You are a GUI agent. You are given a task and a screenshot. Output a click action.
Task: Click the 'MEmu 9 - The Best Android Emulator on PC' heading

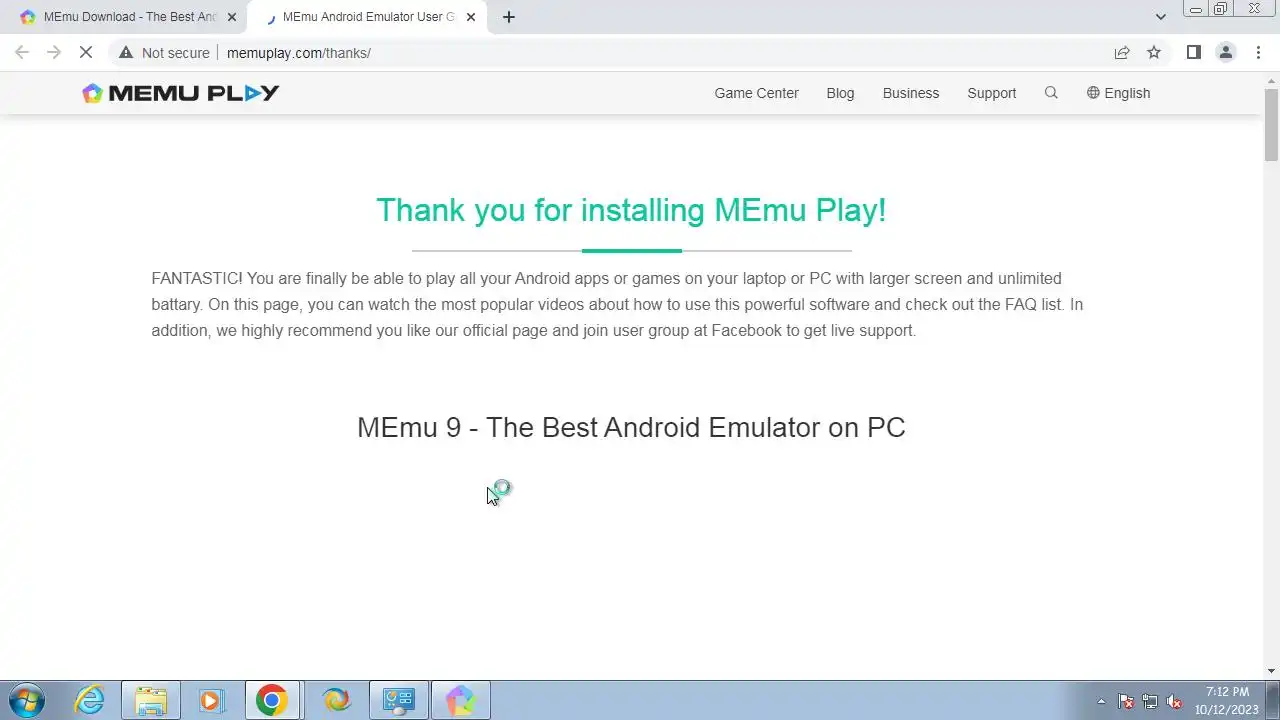pos(631,427)
